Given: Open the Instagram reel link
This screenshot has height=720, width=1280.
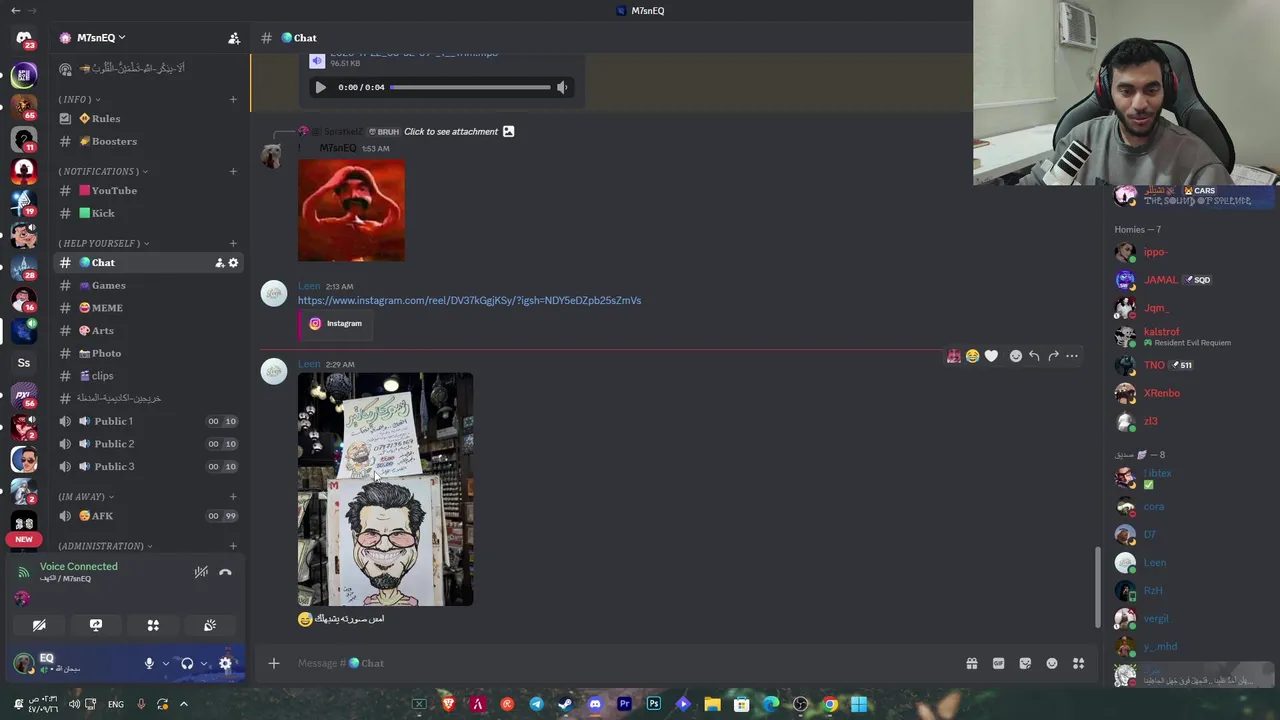Looking at the screenshot, I should (x=469, y=300).
